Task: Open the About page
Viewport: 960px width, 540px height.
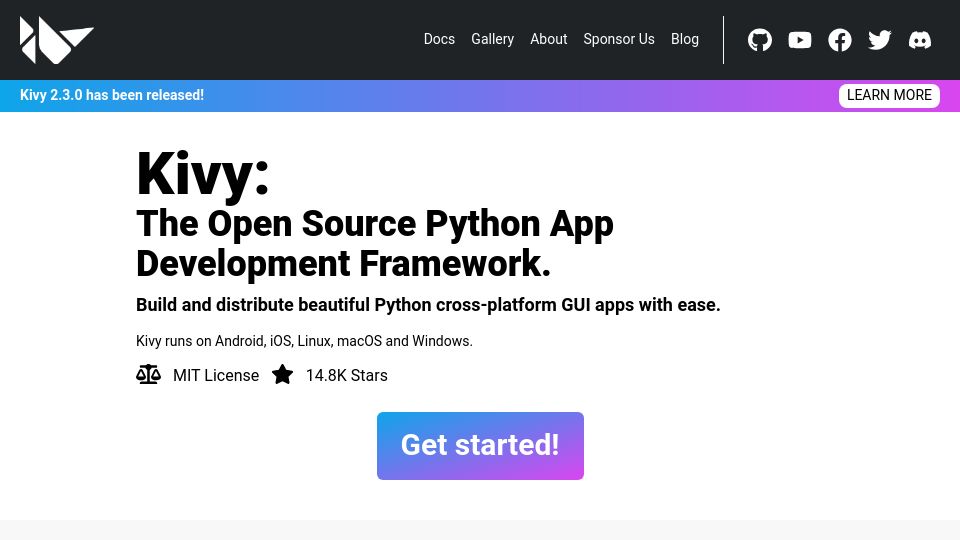Action: 549,39
